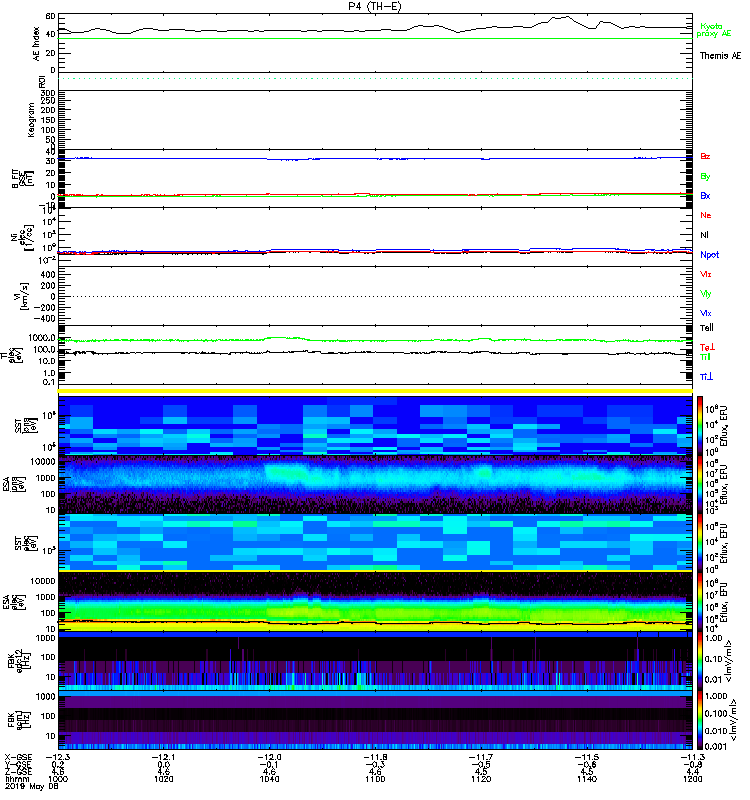This screenshot has height=800, width=750.
Task: Select the red "Te⊥" temperature legend entry
Action: click(x=708, y=347)
